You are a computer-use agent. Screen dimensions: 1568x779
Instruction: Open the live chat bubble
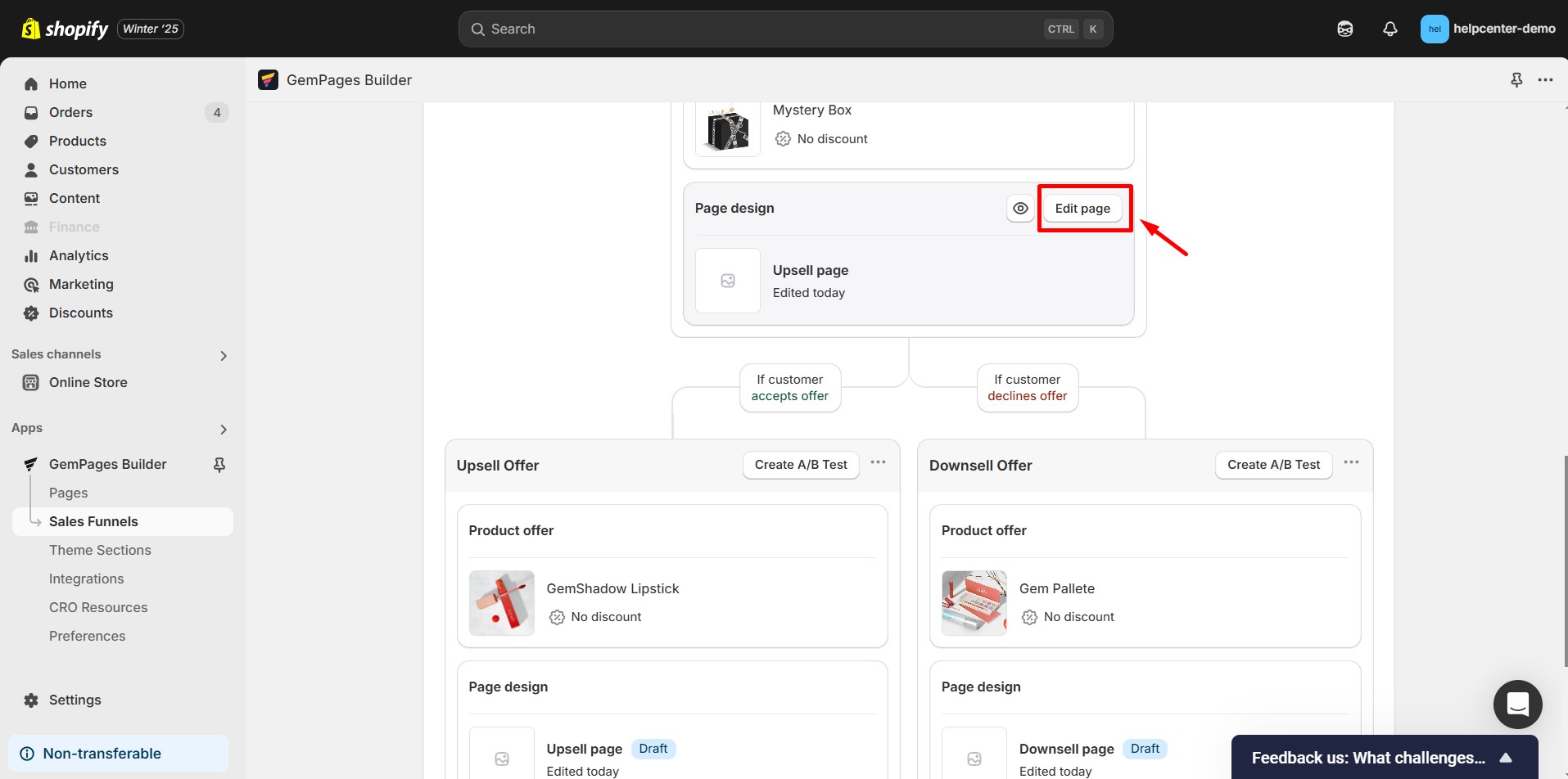(1517, 705)
